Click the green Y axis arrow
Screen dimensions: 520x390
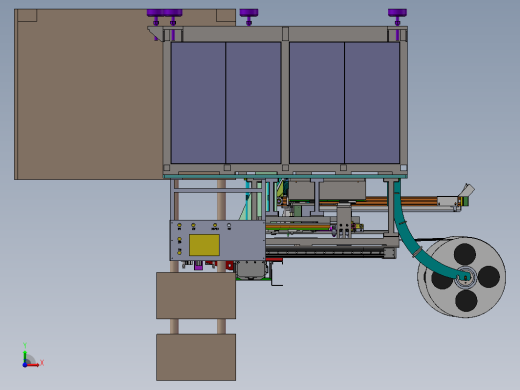coord(25,355)
